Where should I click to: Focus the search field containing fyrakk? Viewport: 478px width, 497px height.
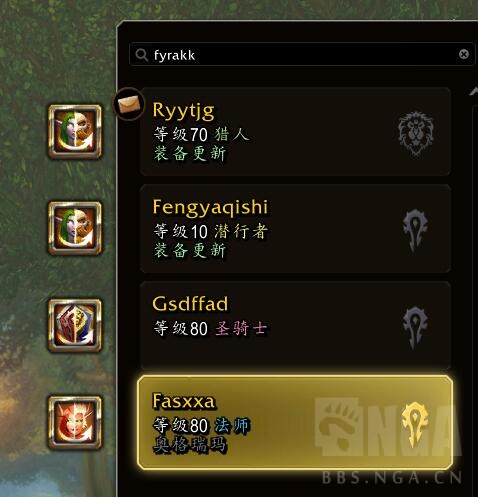point(302,54)
